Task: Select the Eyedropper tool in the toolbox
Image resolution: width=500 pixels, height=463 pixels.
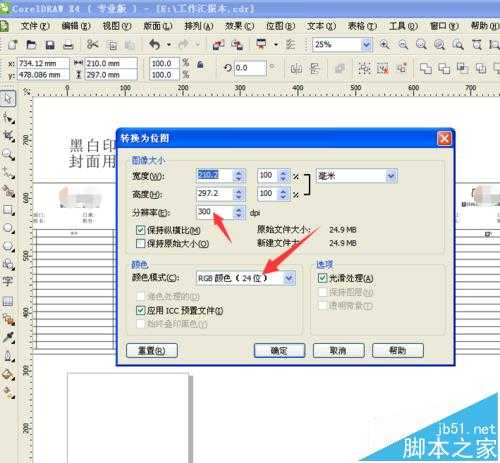Action: pyautogui.click(x=8, y=337)
